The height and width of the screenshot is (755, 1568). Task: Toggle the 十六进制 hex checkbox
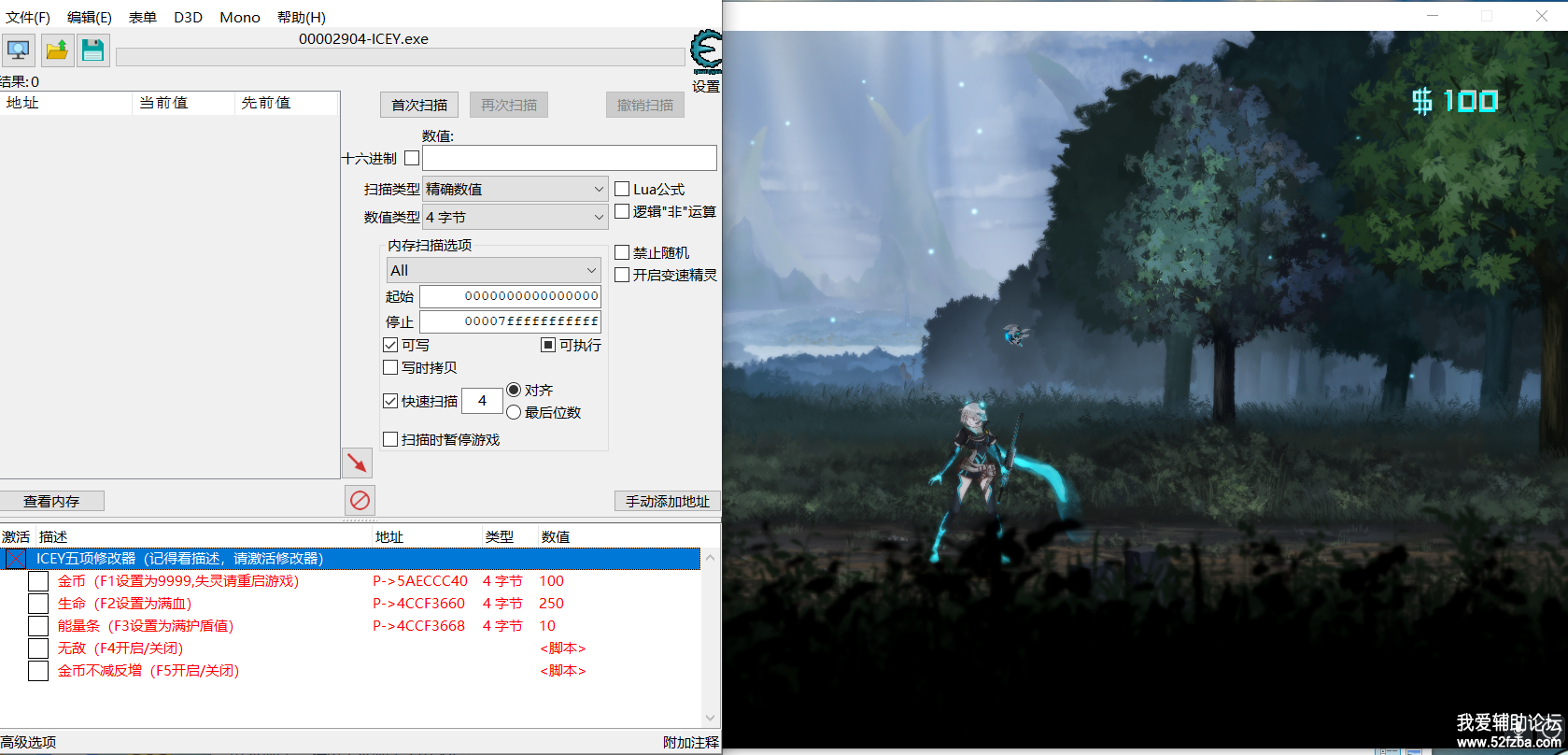(412, 158)
